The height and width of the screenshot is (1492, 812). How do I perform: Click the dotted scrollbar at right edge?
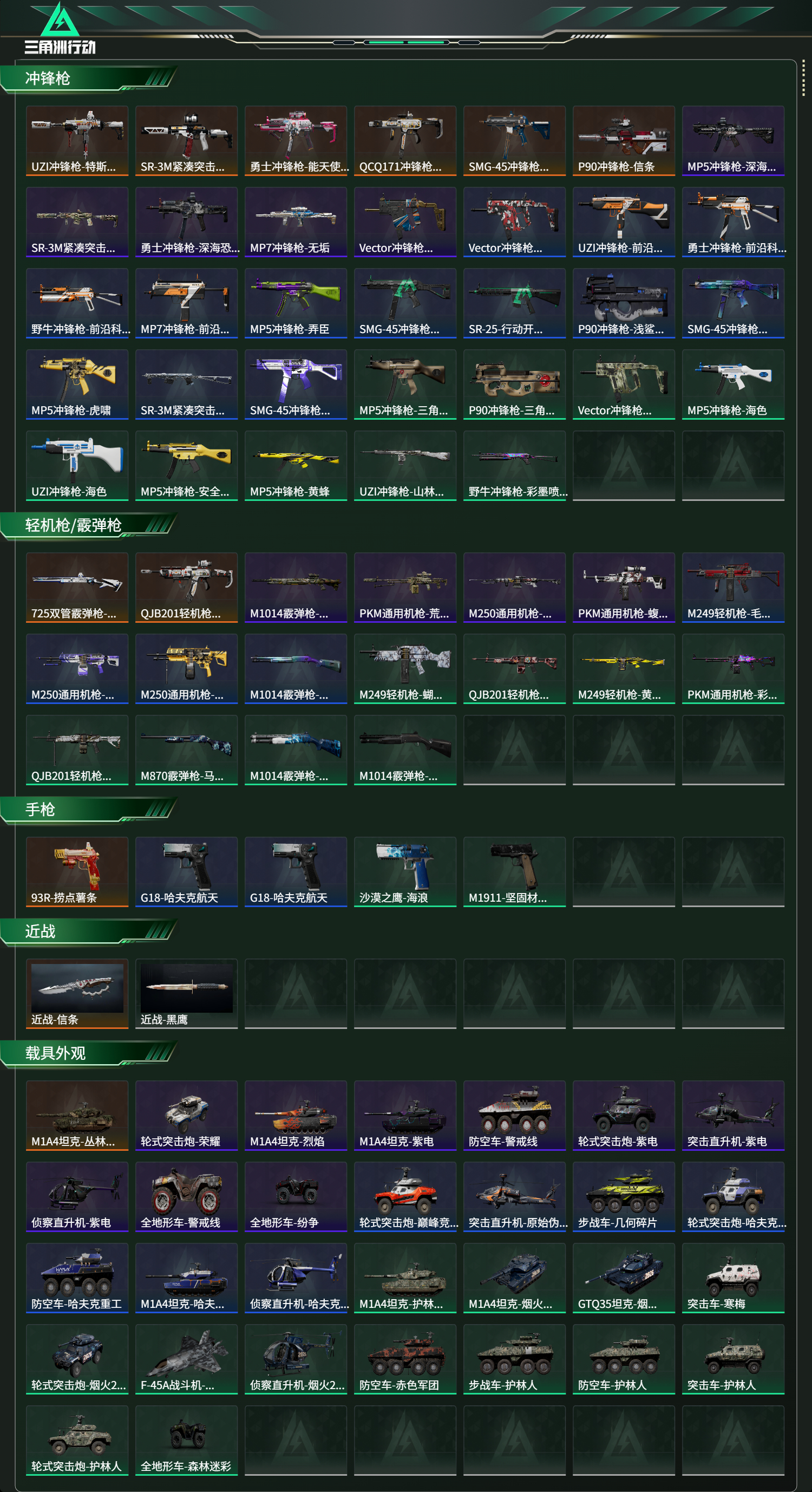pos(803,77)
